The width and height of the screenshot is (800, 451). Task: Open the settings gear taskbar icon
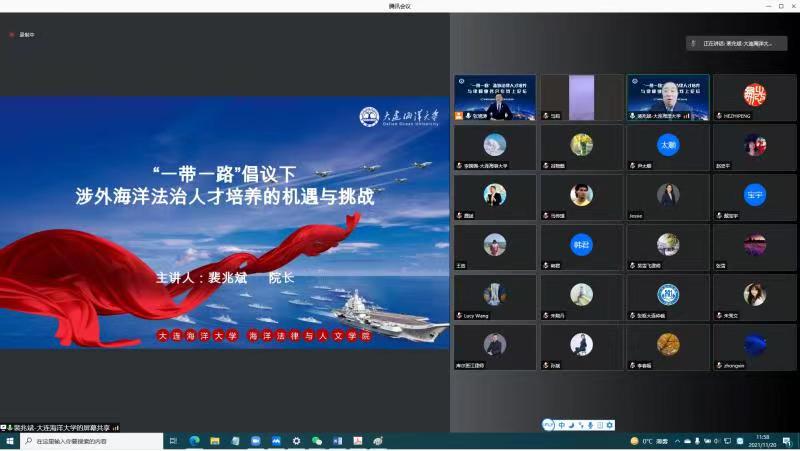(296, 441)
